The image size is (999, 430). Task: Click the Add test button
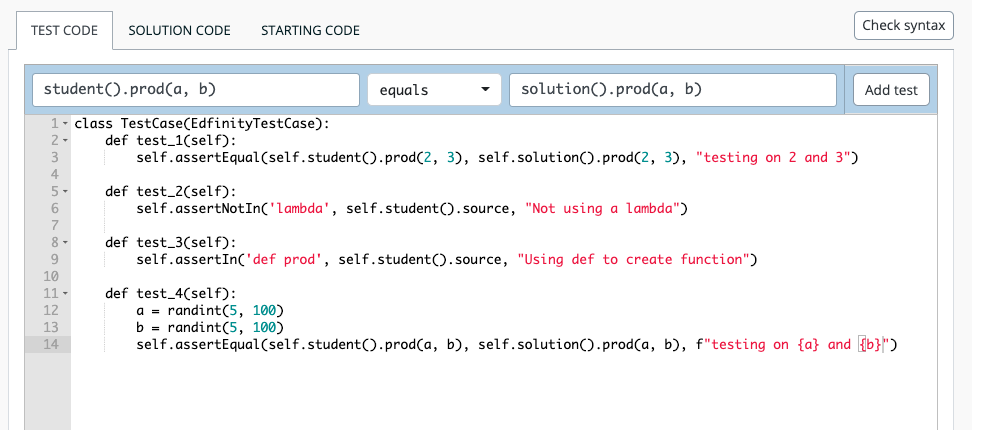point(890,90)
